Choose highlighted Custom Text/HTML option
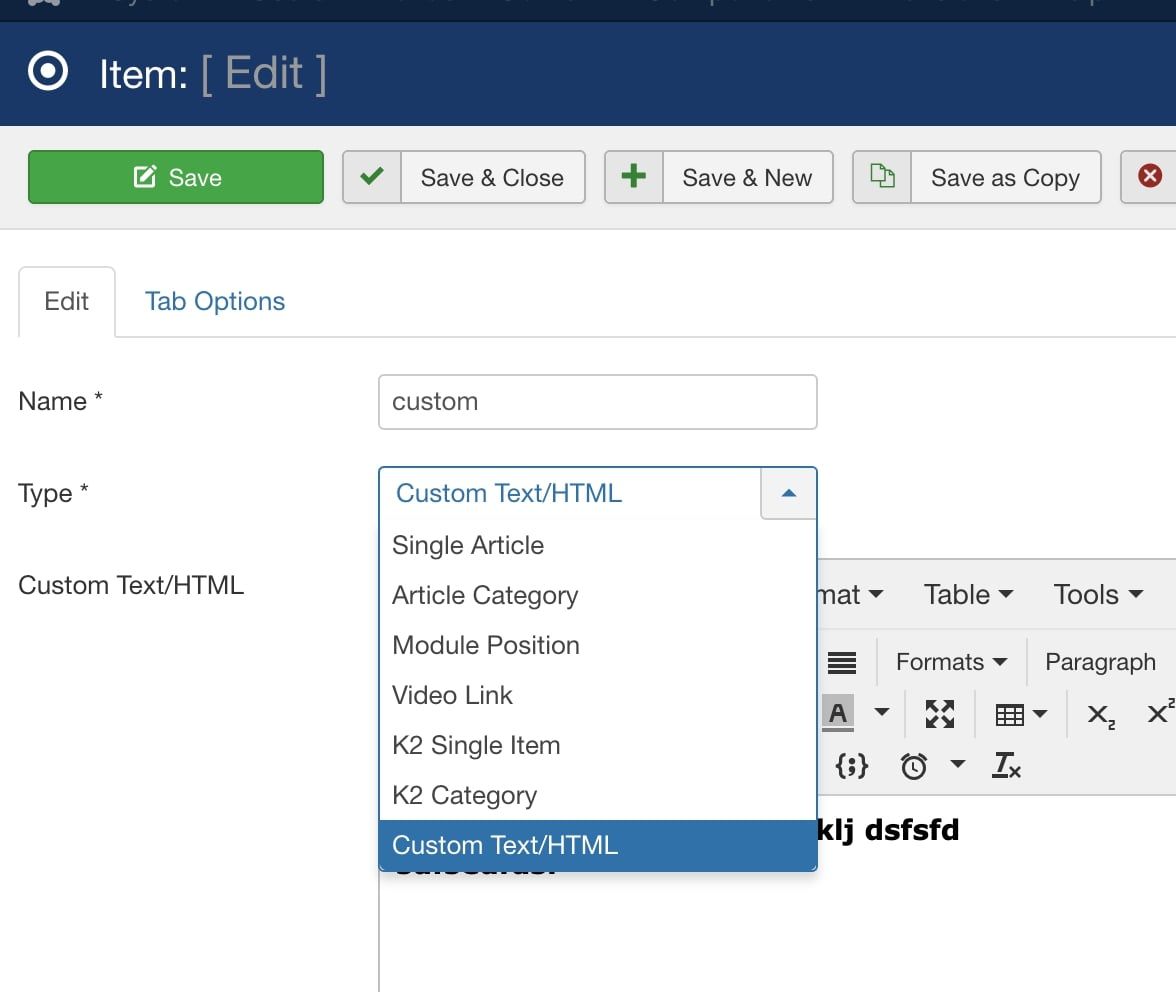 (x=598, y=845)
